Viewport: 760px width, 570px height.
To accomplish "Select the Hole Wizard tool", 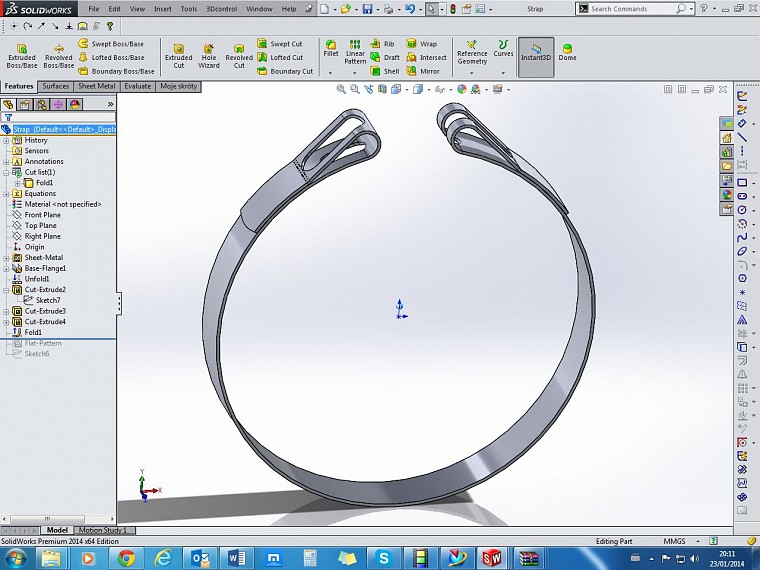I will [209, 55].
